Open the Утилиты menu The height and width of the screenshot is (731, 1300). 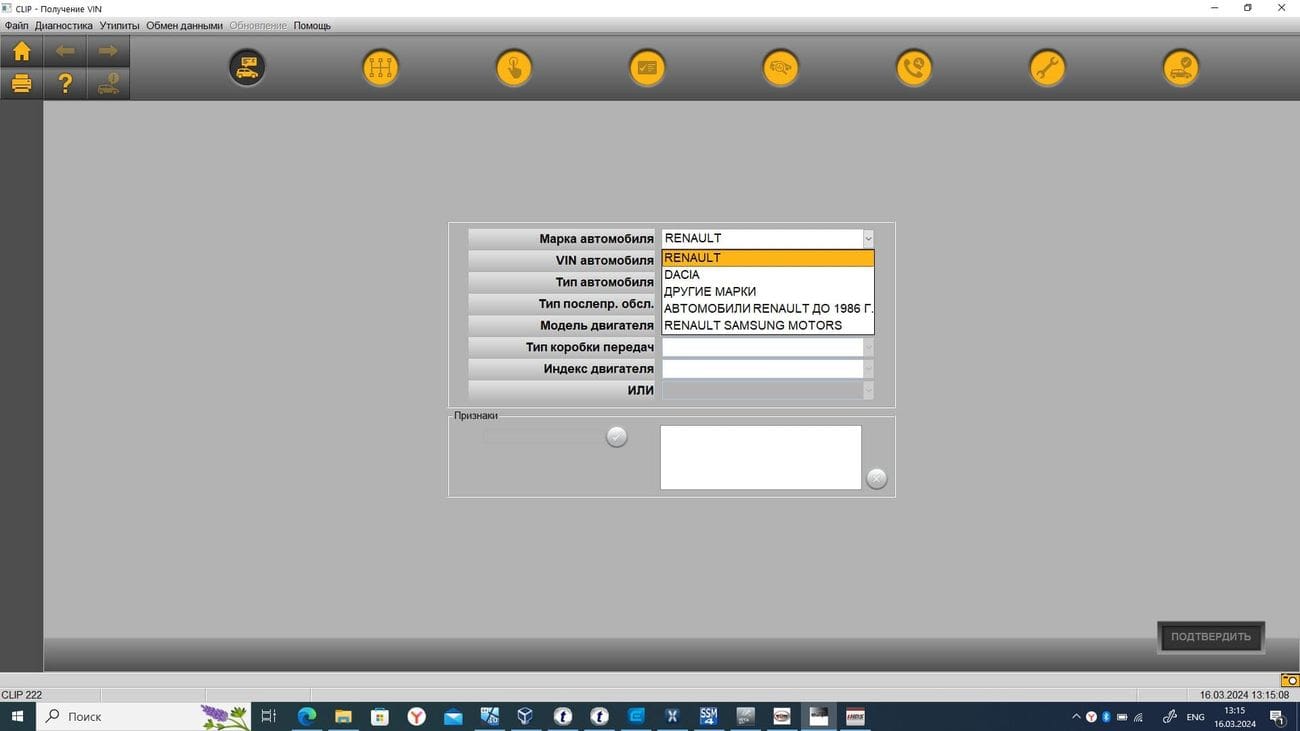click(x=120, y=25)
